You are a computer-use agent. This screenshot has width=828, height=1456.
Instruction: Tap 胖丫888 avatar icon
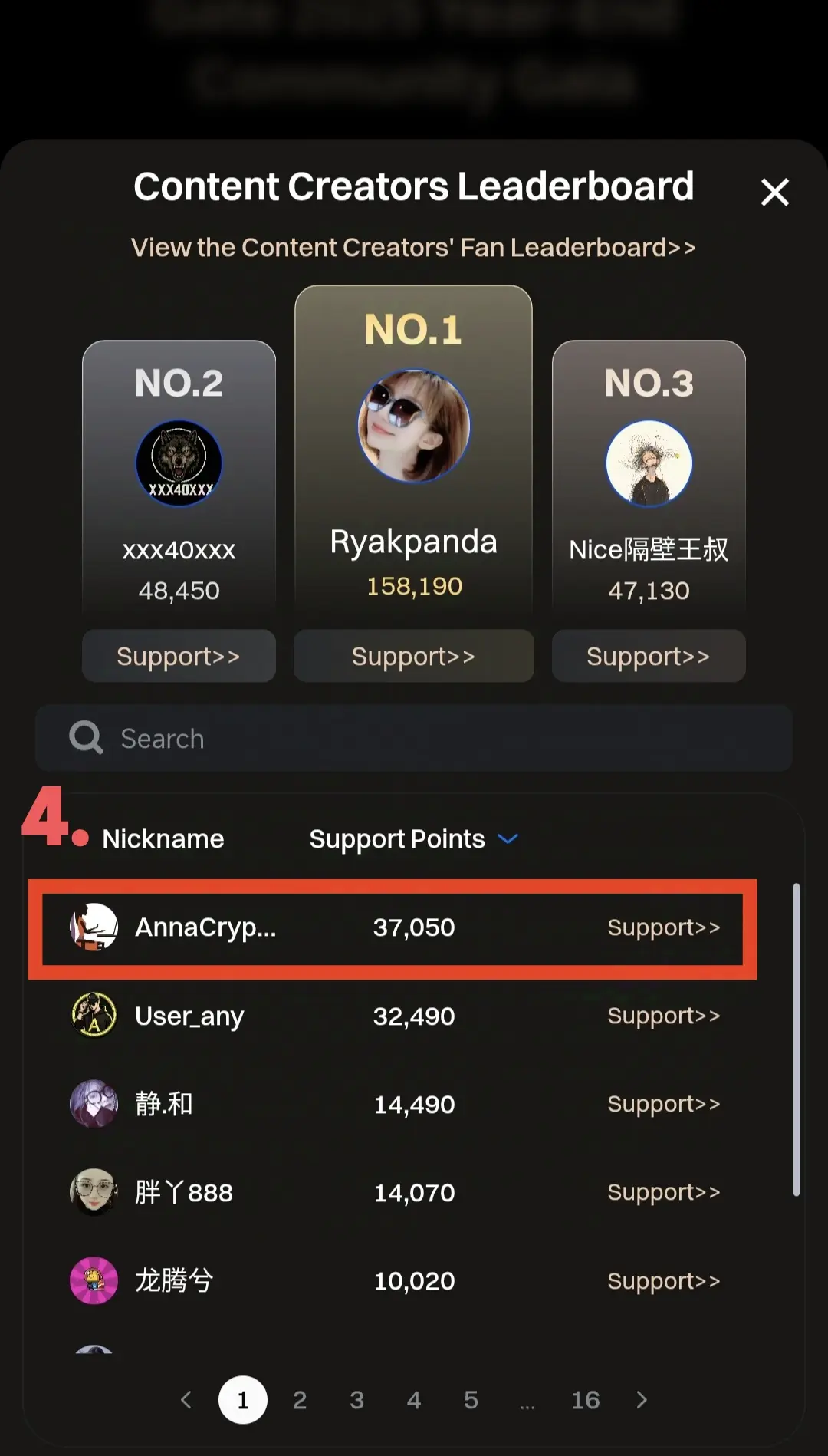[x=94, y=1192]
